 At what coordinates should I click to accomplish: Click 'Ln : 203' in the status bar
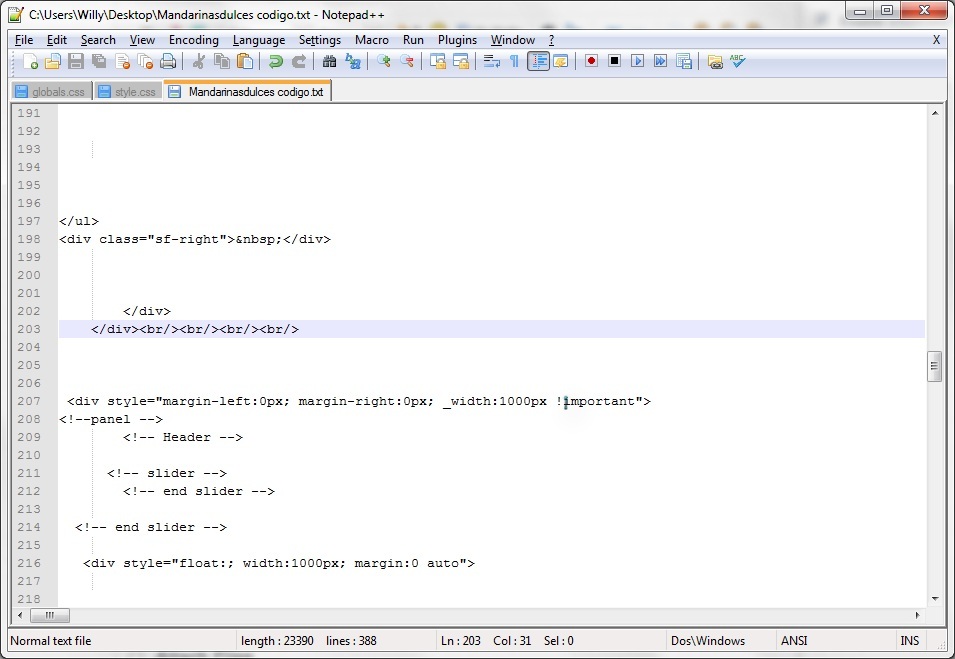pos(460,641)
